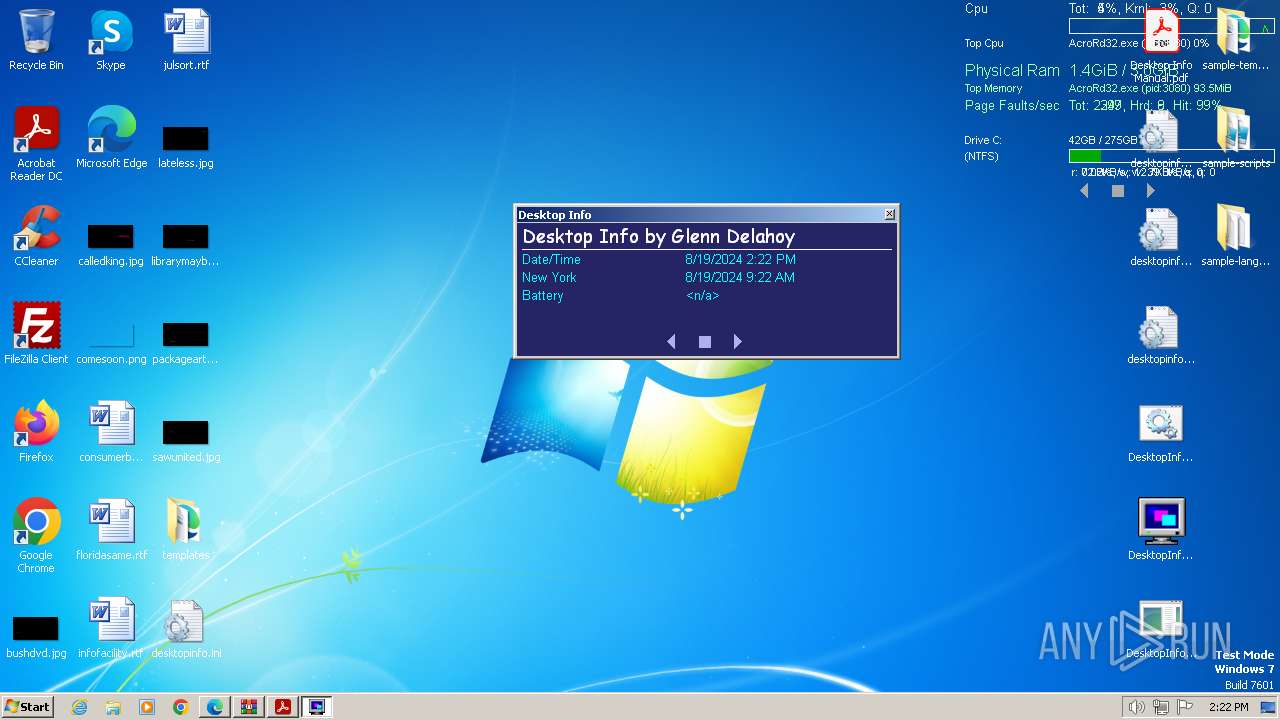Open Chrome from the taskbar
The width and height of the screenshot is (1280, 720).
pos(181,707)
